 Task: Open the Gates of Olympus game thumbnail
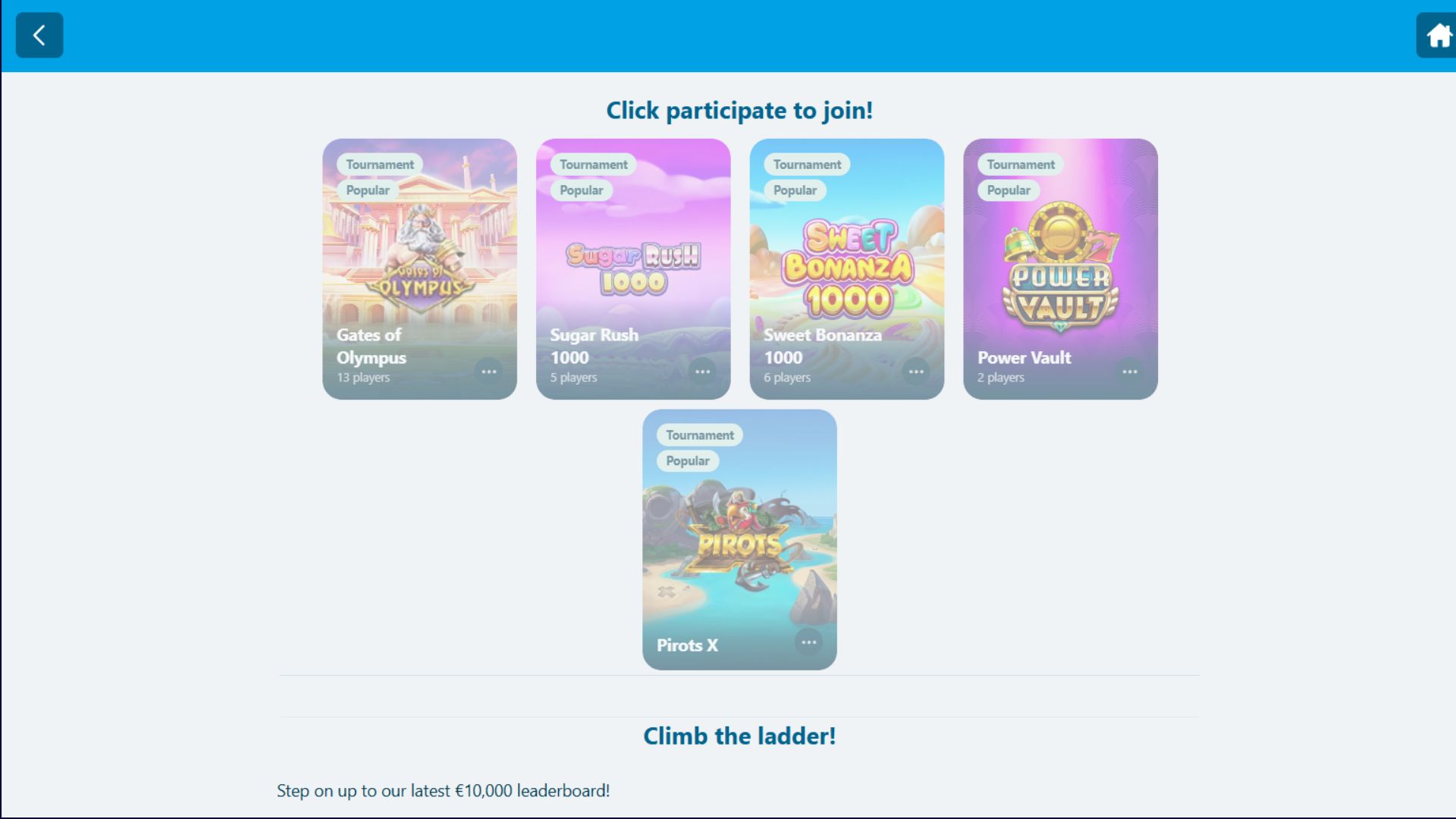click(x=419, y=268)
